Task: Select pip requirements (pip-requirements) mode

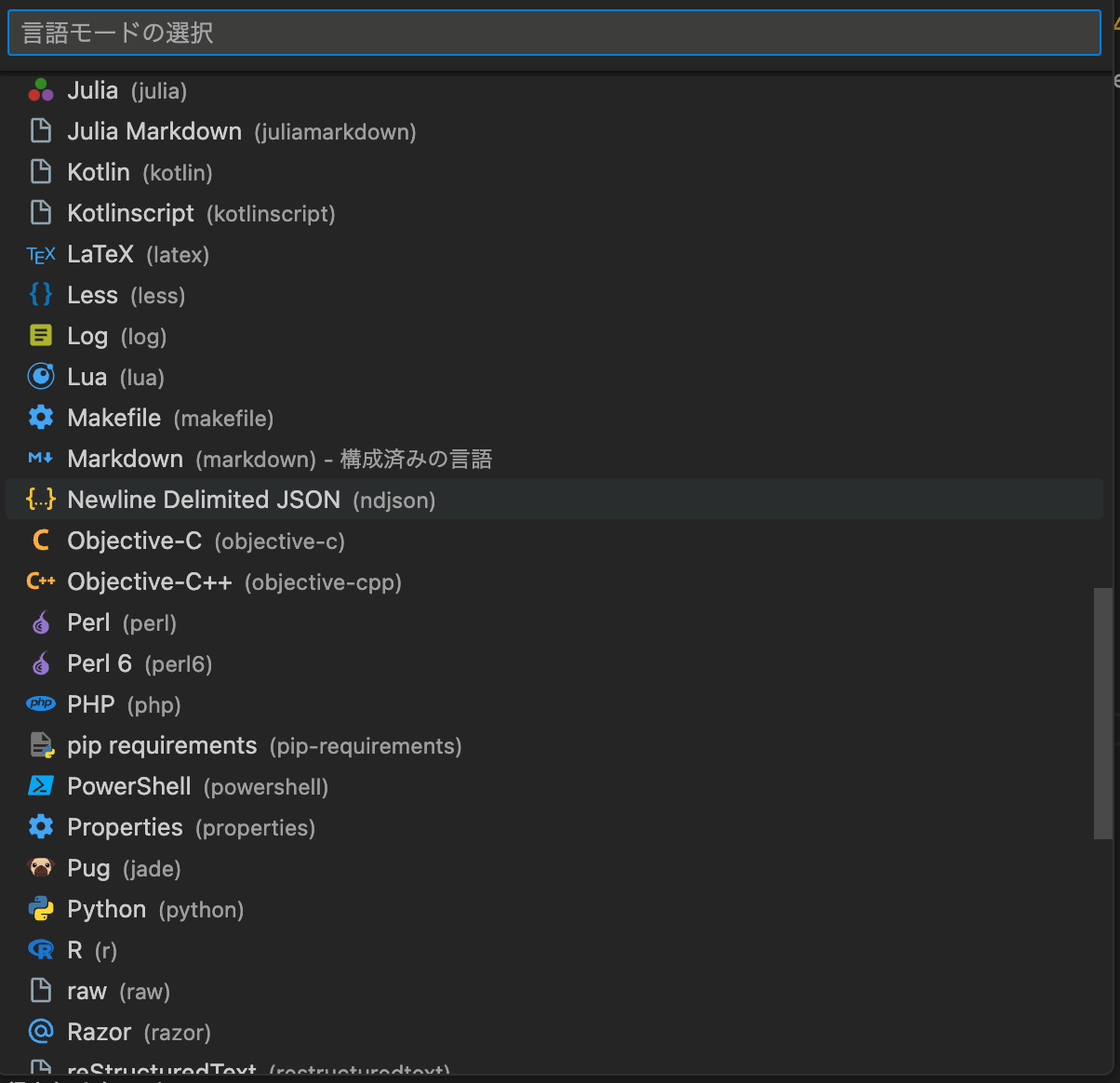Action: point(554,745)
